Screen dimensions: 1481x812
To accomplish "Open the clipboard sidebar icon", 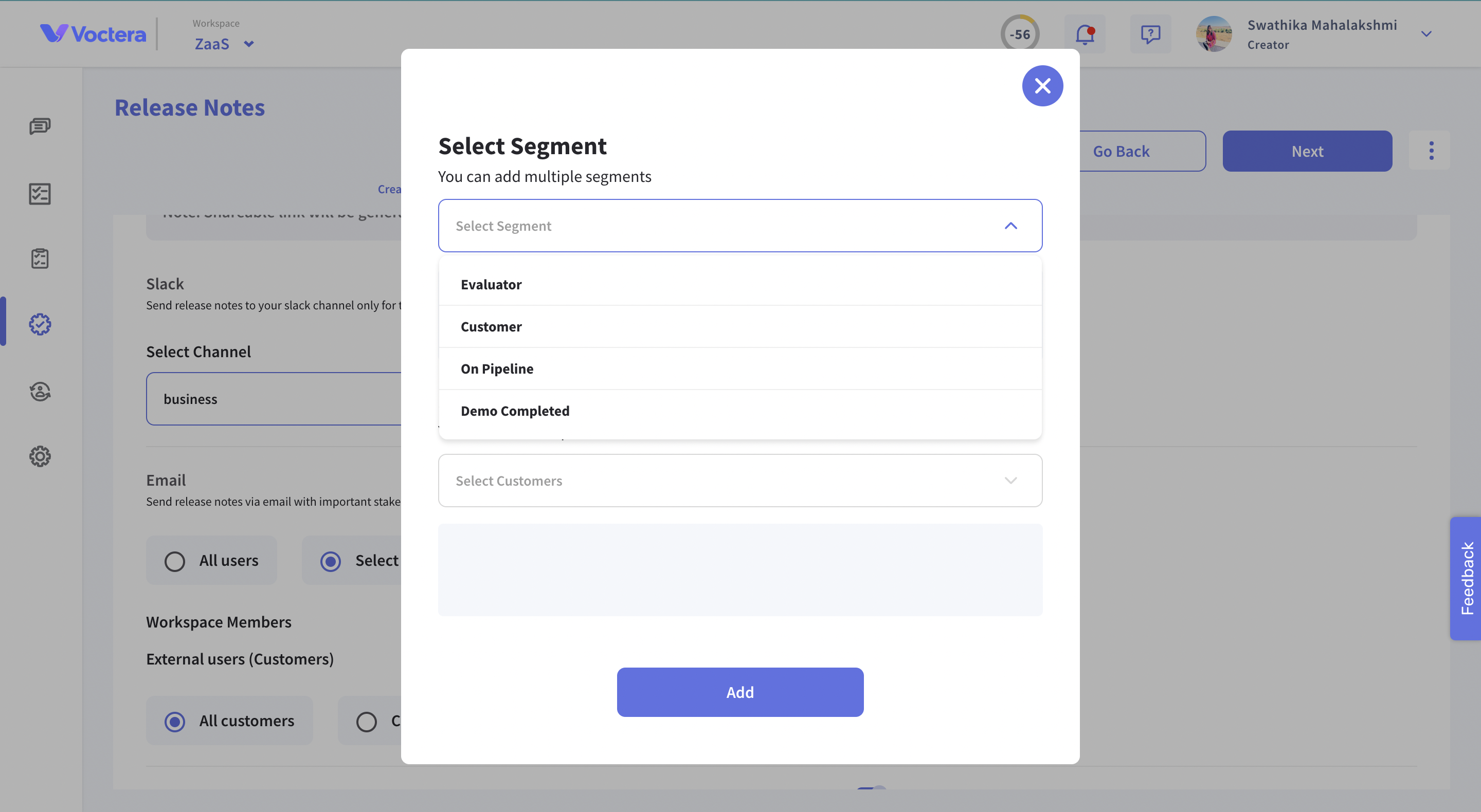I will click(x=40, y=259).
